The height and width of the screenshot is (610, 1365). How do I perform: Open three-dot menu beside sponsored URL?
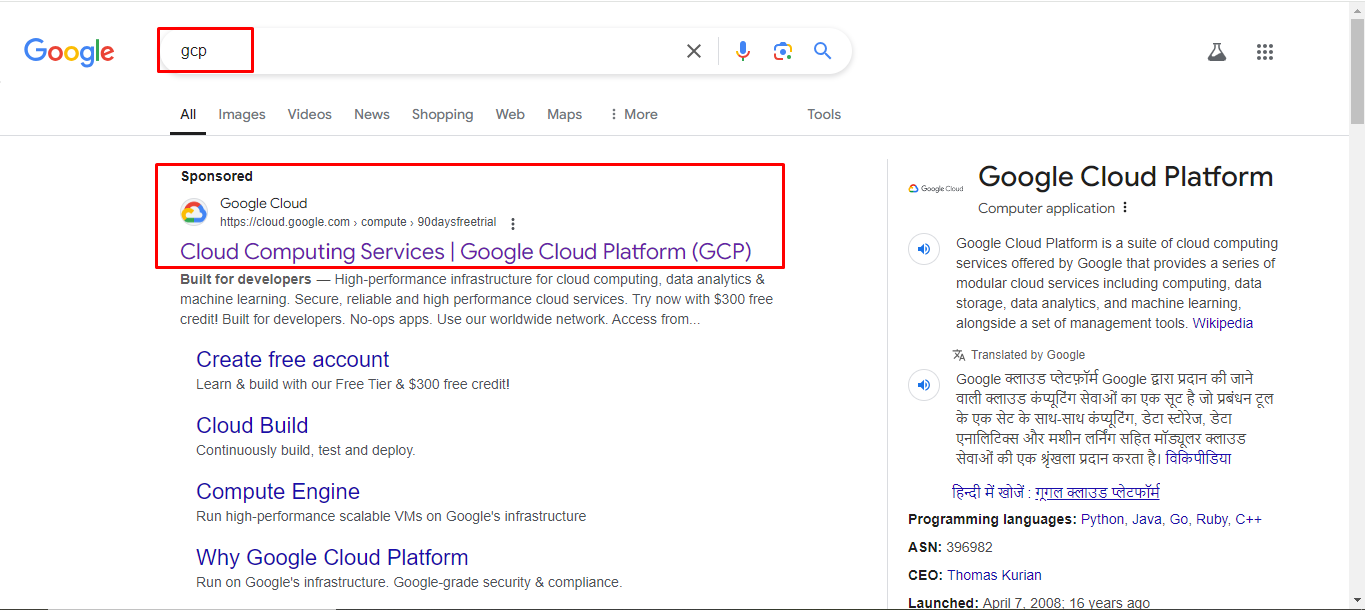[x=513, y=223]
